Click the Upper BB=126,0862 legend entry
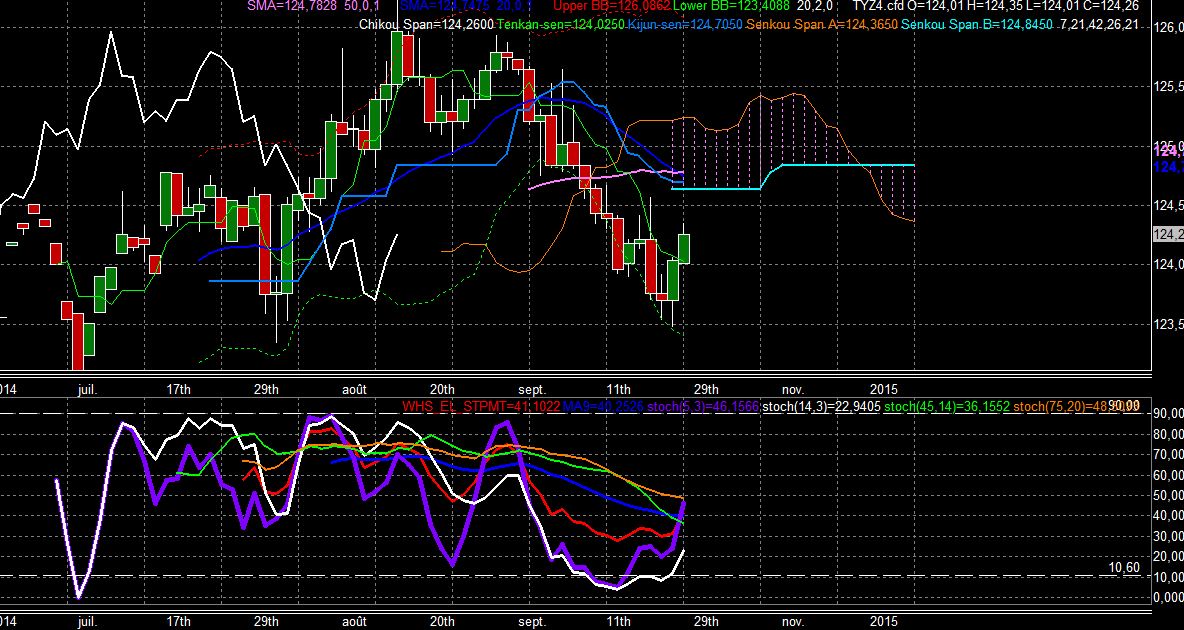Viewport: 1184px width, 630px height. [612, 6]
